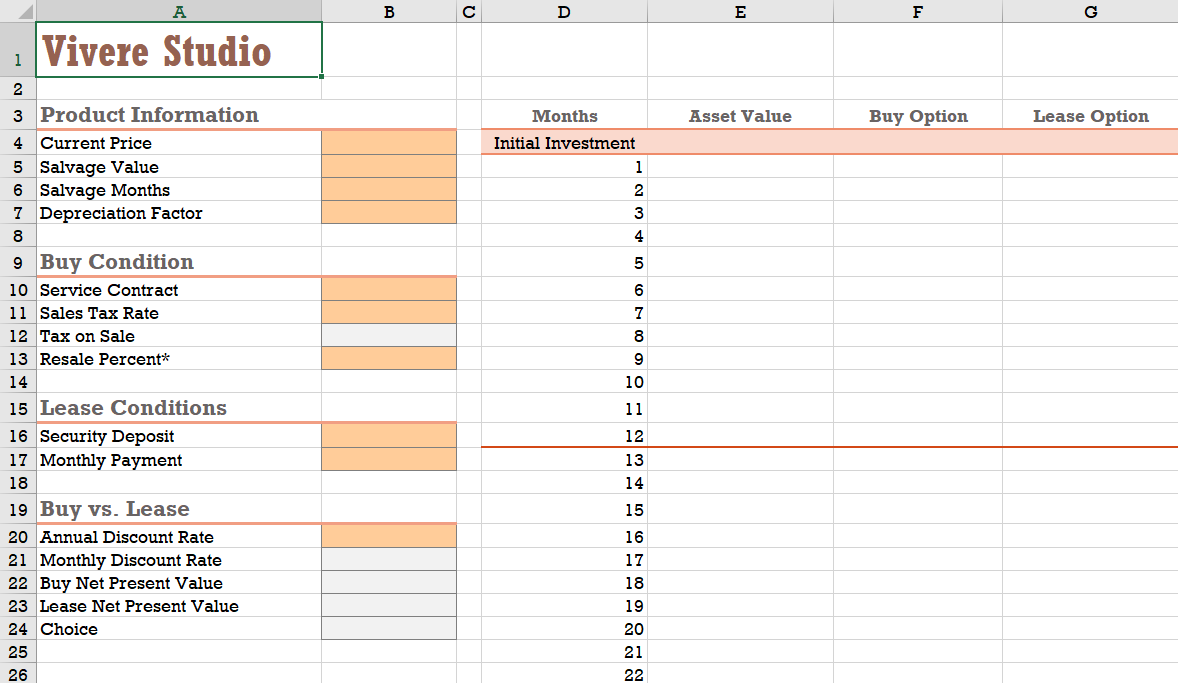
Task: Select the month 1 cell
Action: (x=564, y=167)
